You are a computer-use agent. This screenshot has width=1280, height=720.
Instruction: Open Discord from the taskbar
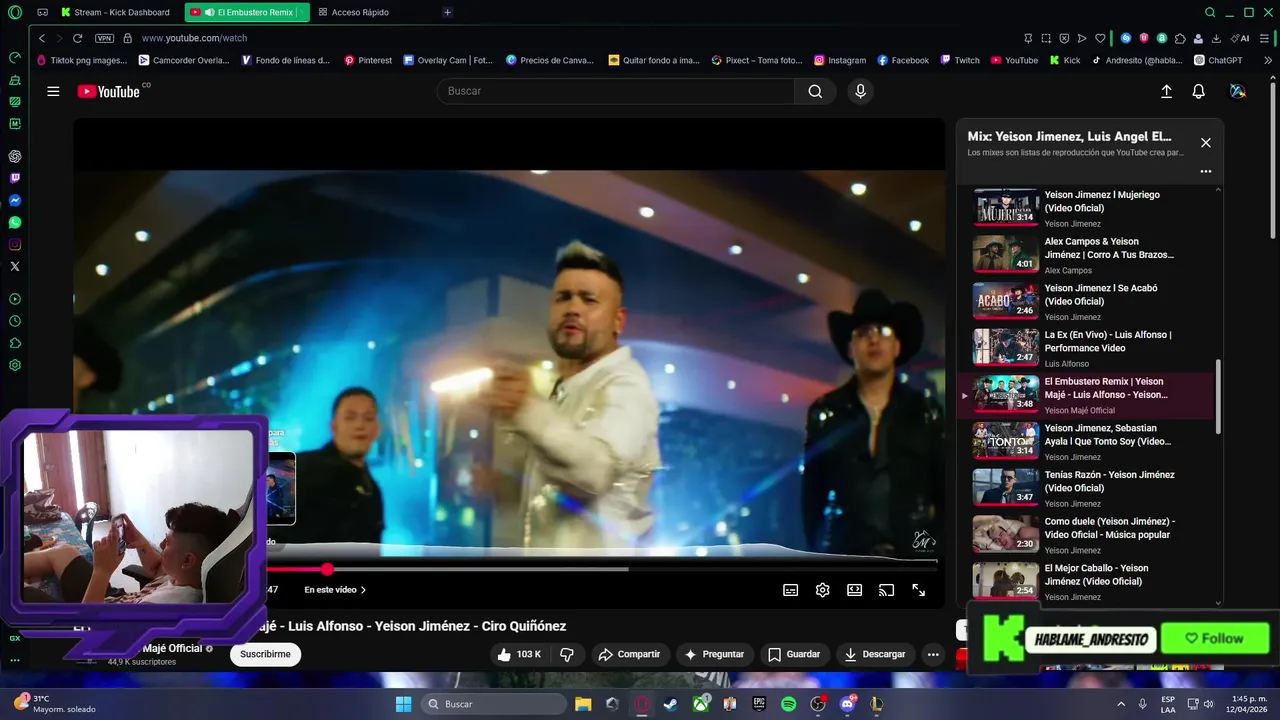[x=848, y=704]
